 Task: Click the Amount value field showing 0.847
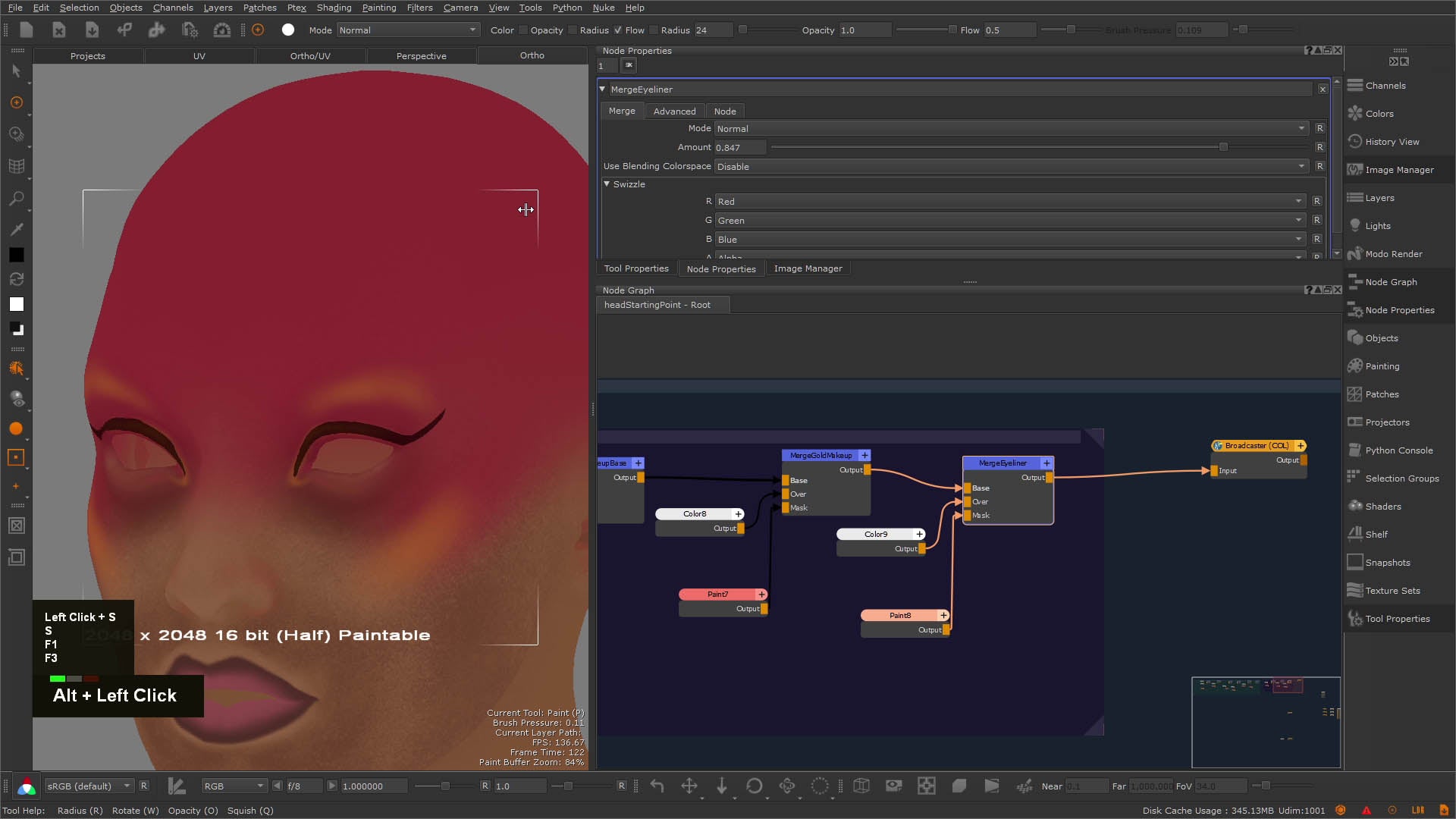(x=739, y=148)
